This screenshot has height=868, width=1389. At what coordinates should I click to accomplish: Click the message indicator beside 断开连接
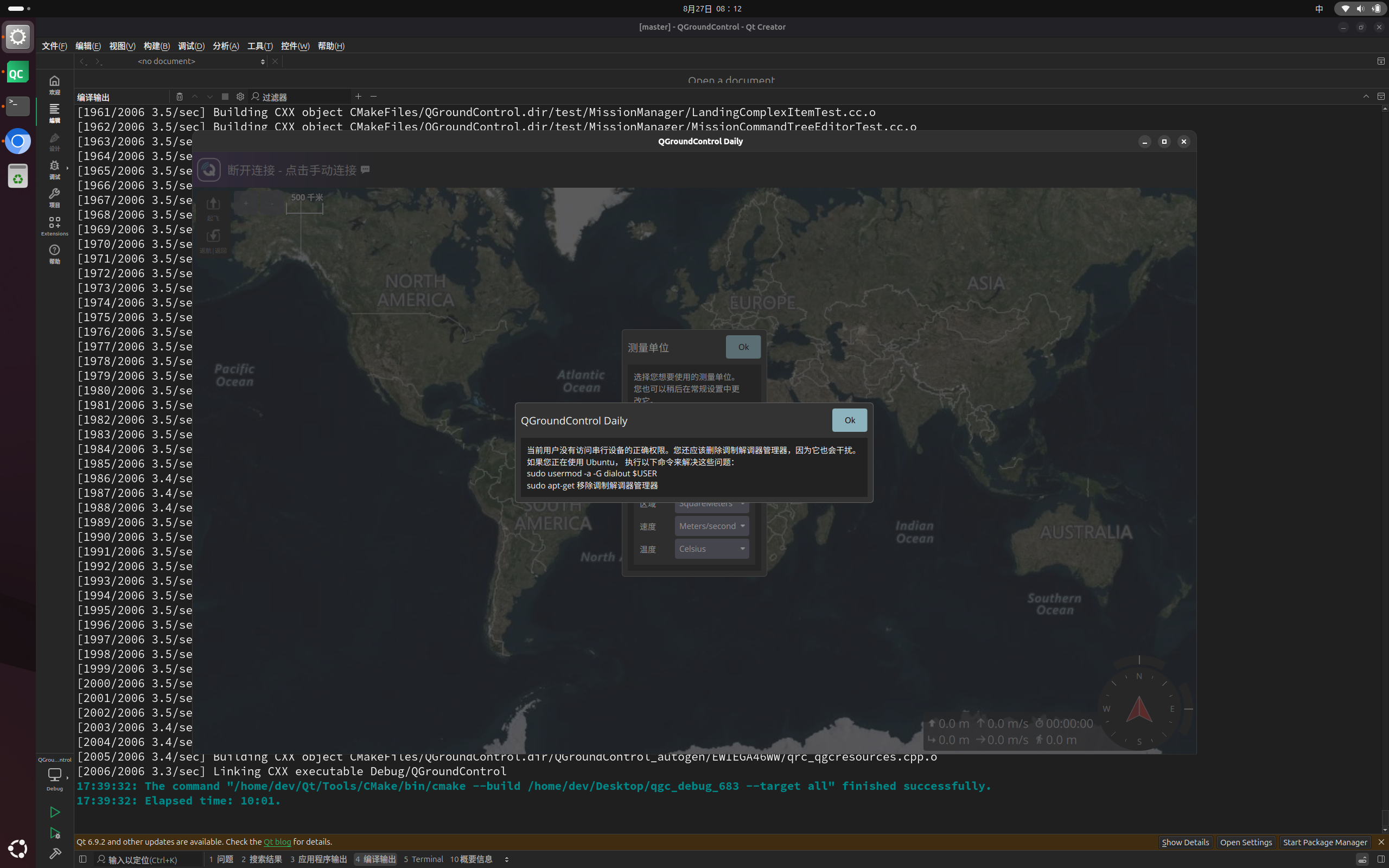tap(366, 169)
